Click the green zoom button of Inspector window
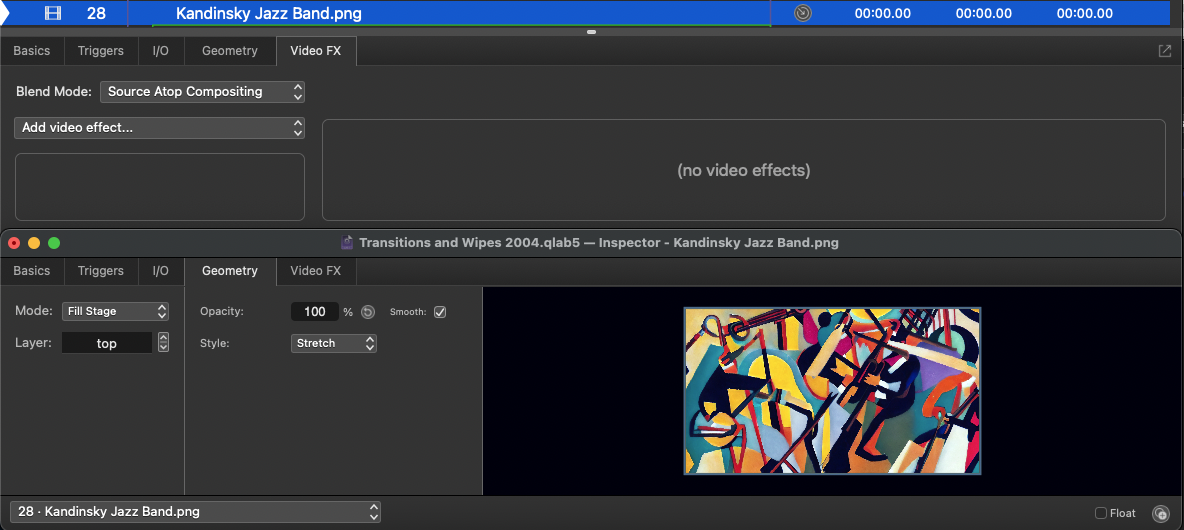The height and width of the screenshot is (530, 1184). coord(54,242)
